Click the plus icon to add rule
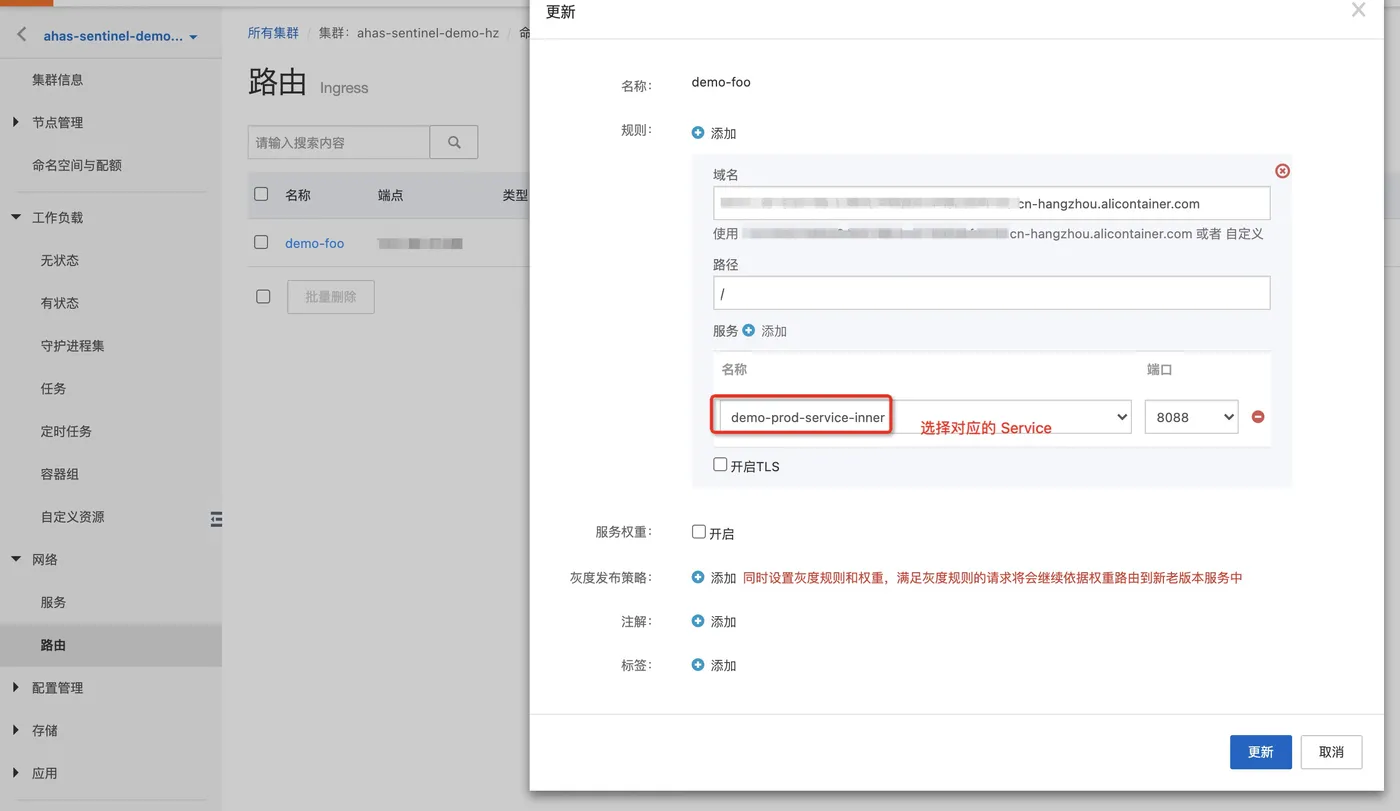Image resolution: width=1400 pixels, height=811 pixels. tap(698, 132)
